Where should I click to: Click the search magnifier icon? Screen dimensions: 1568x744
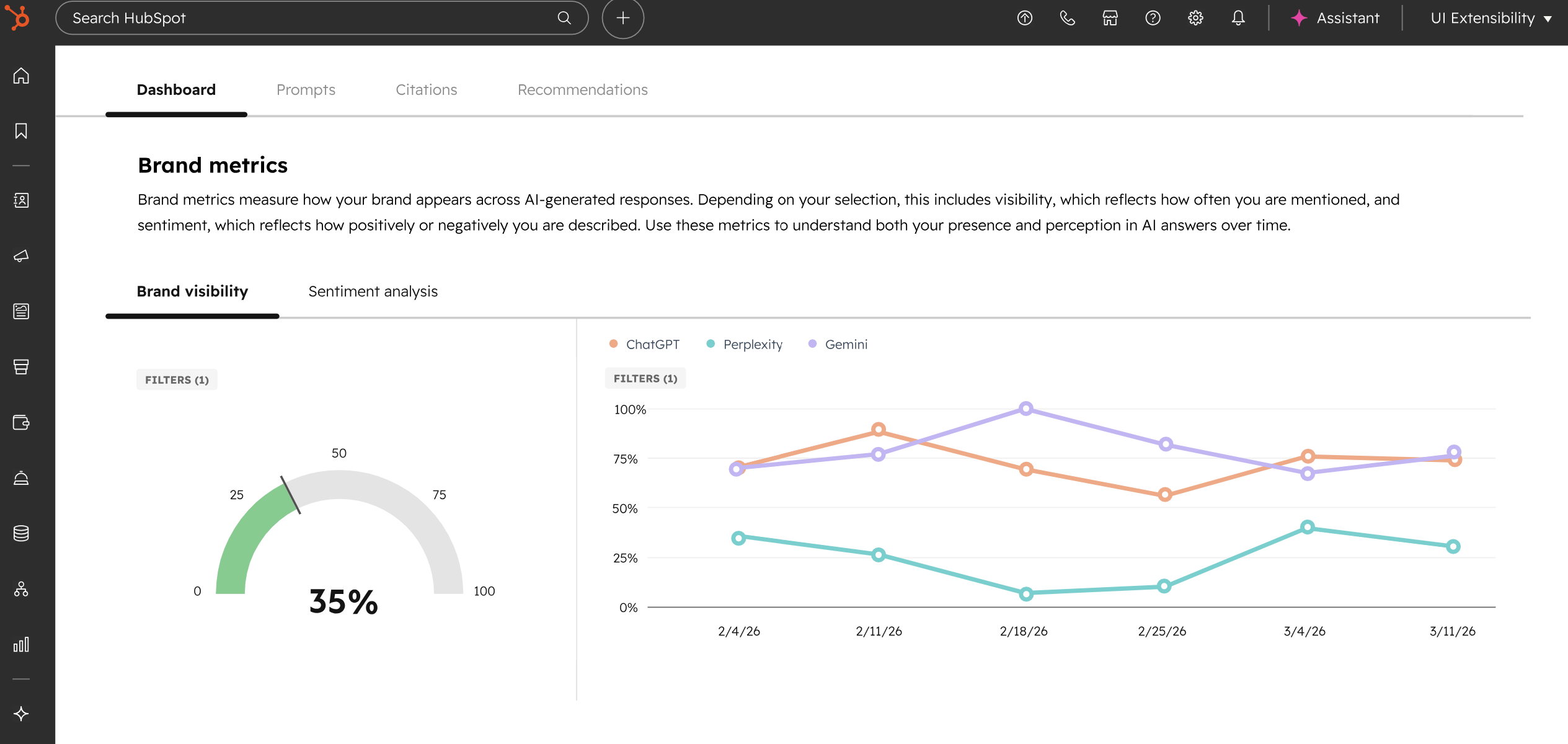(x=564, y=18)
